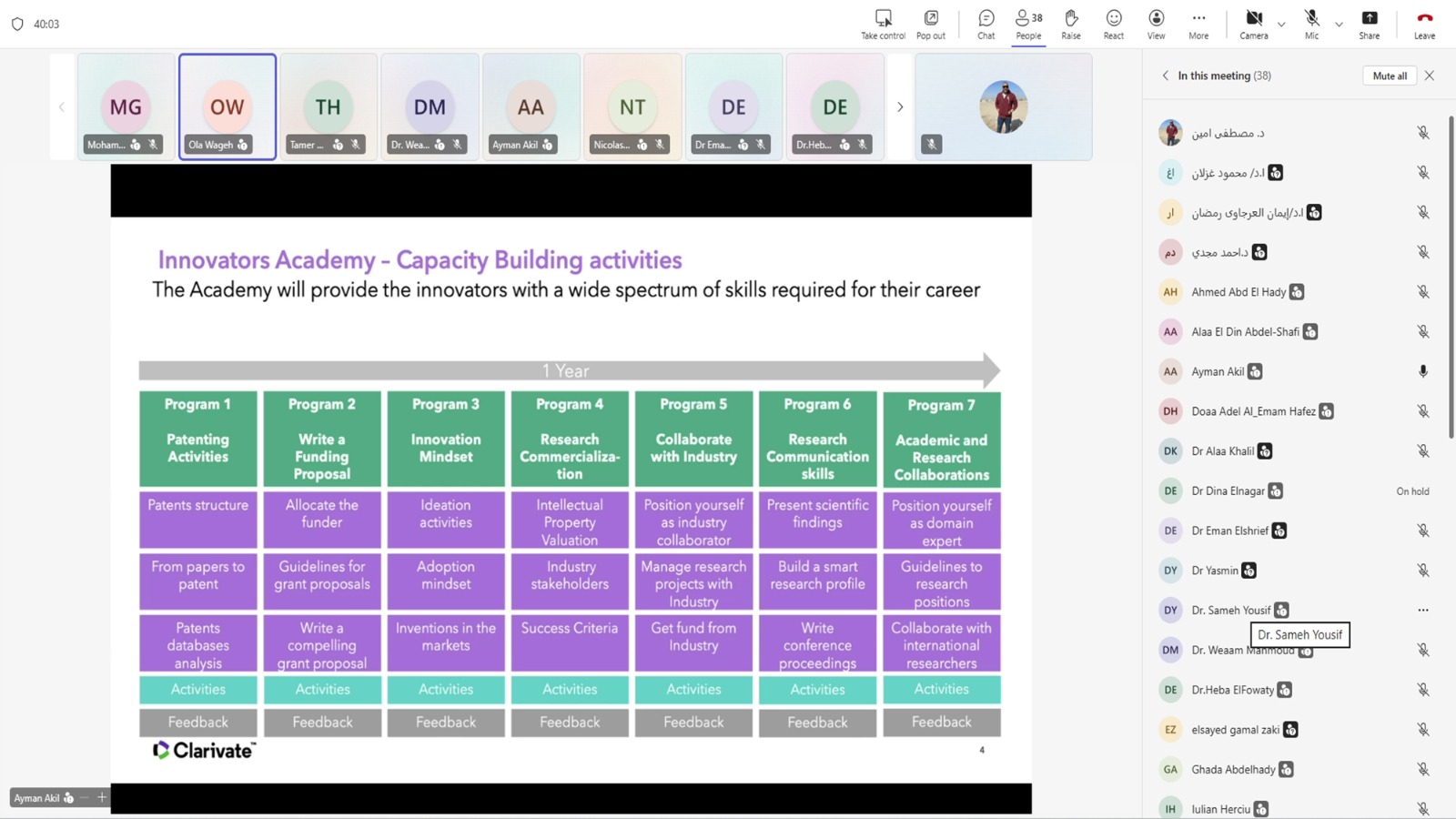Open the View layout options
The image size is (1456, 819).
pyautogui.click(x=1156, y=18)
